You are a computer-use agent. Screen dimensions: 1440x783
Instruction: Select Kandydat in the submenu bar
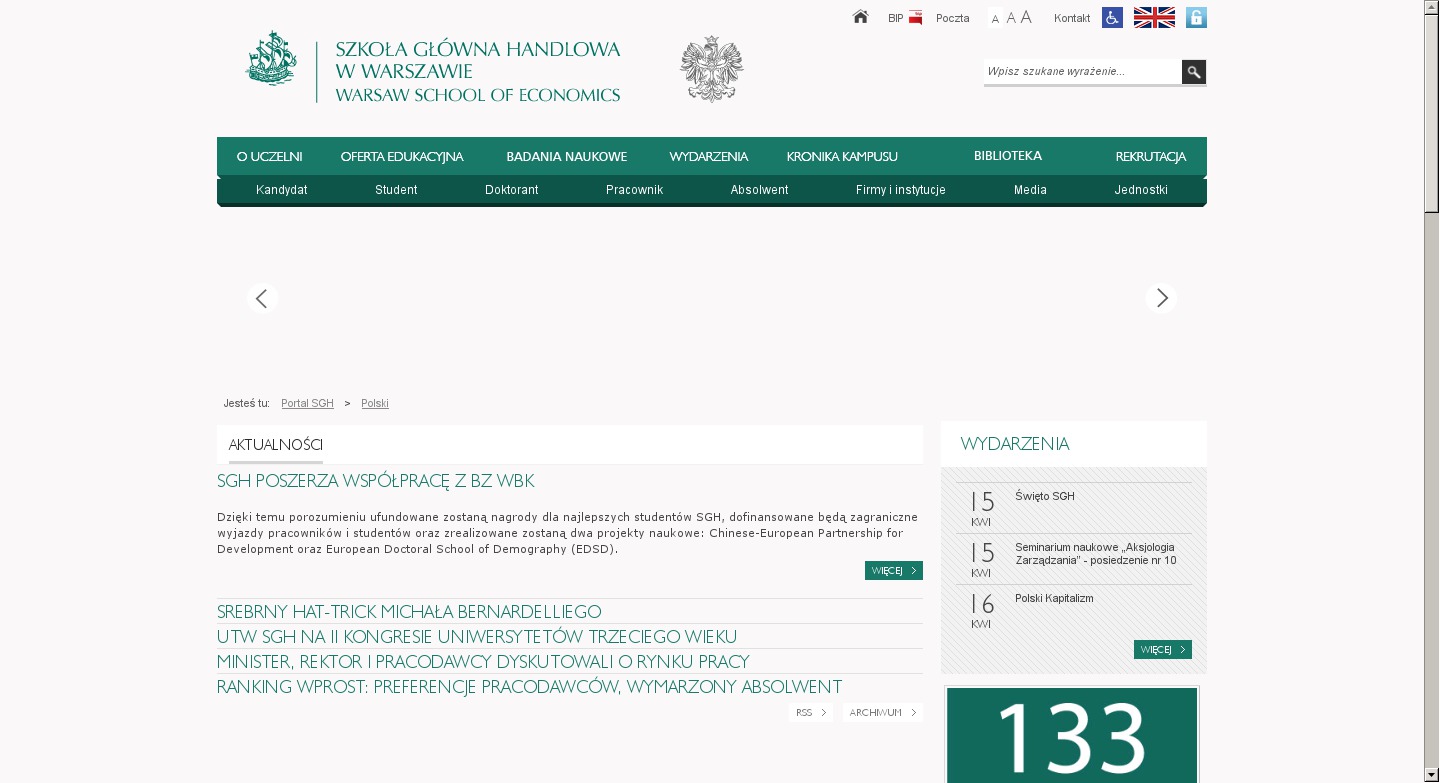pyautogui.click(x=281, y=190)
